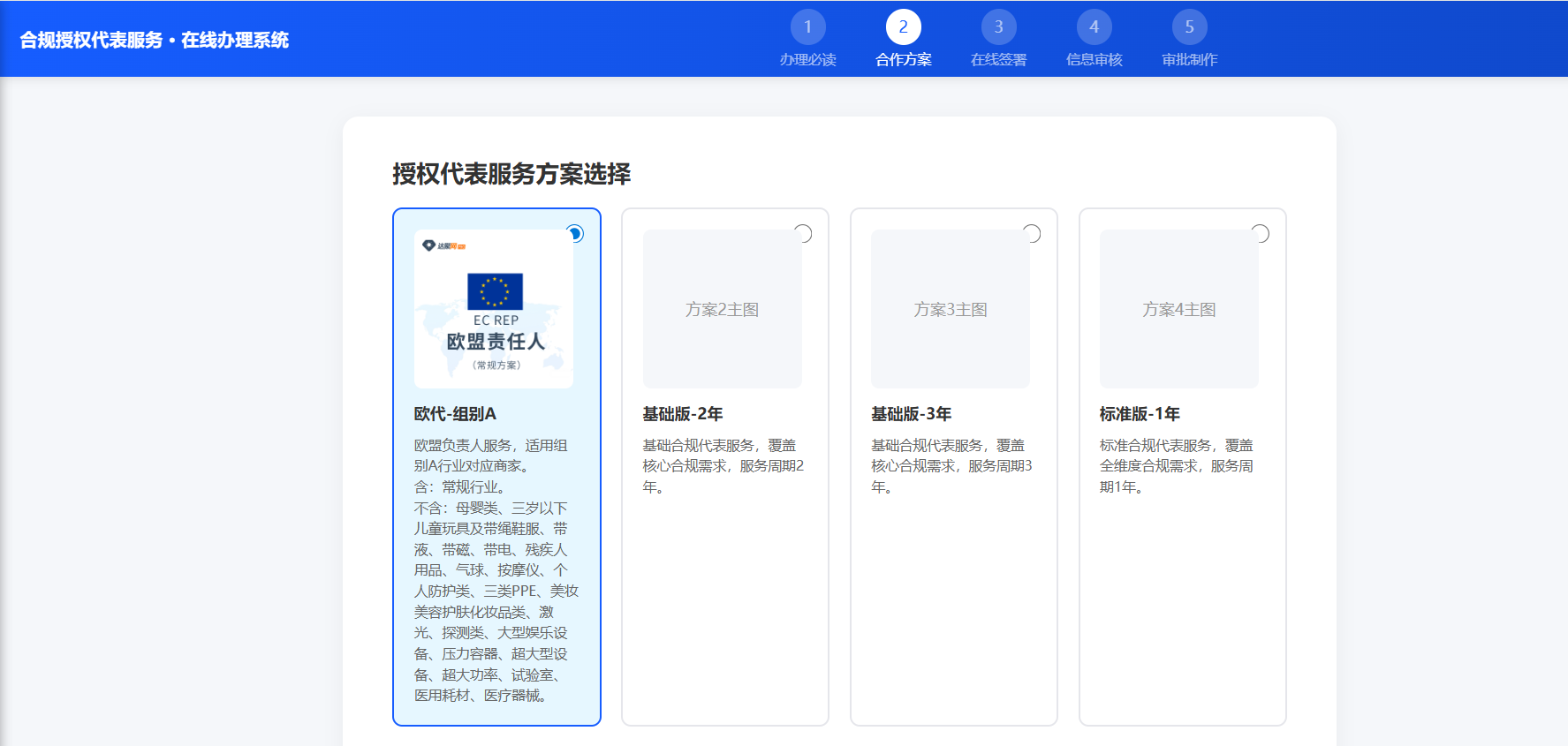Click the 欧盟负责人服务 description in the 欧代-组别A card
1568x746 pixels.
[496, 570]
